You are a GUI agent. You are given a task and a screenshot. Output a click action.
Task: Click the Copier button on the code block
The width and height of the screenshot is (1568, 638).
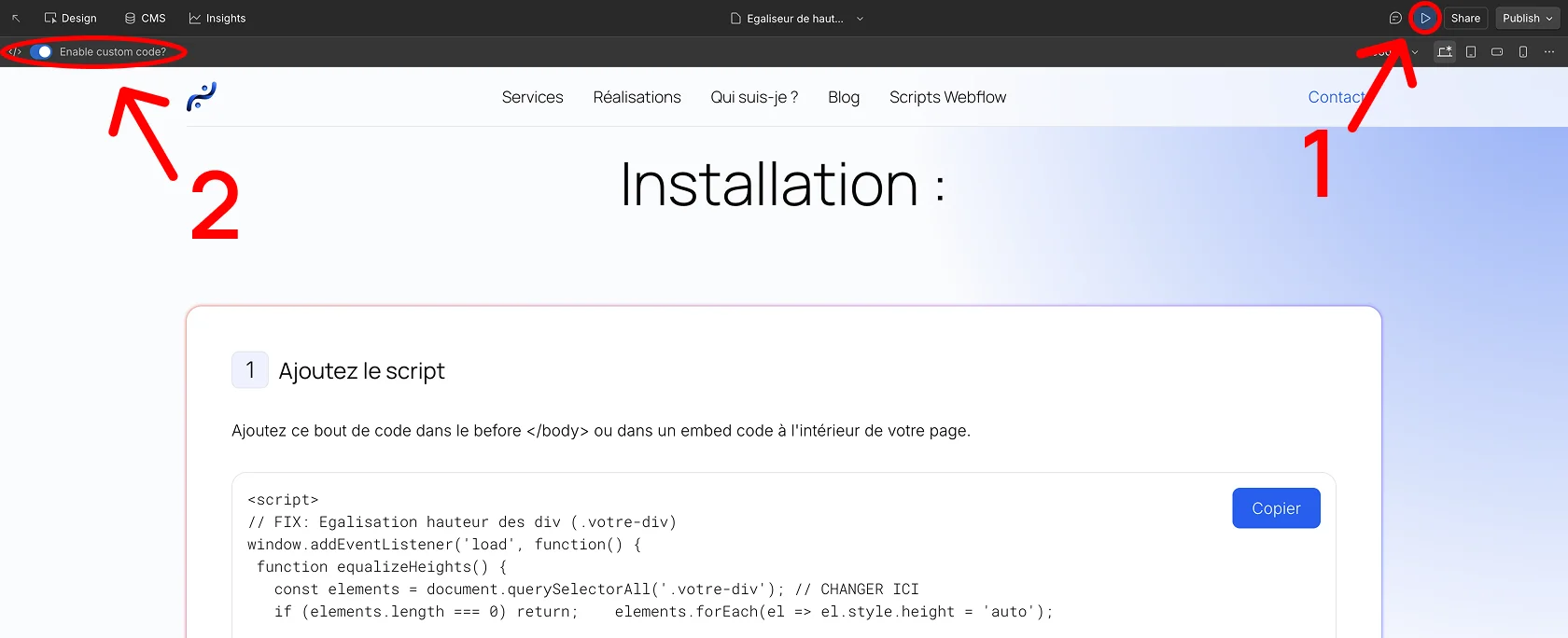1276,508
